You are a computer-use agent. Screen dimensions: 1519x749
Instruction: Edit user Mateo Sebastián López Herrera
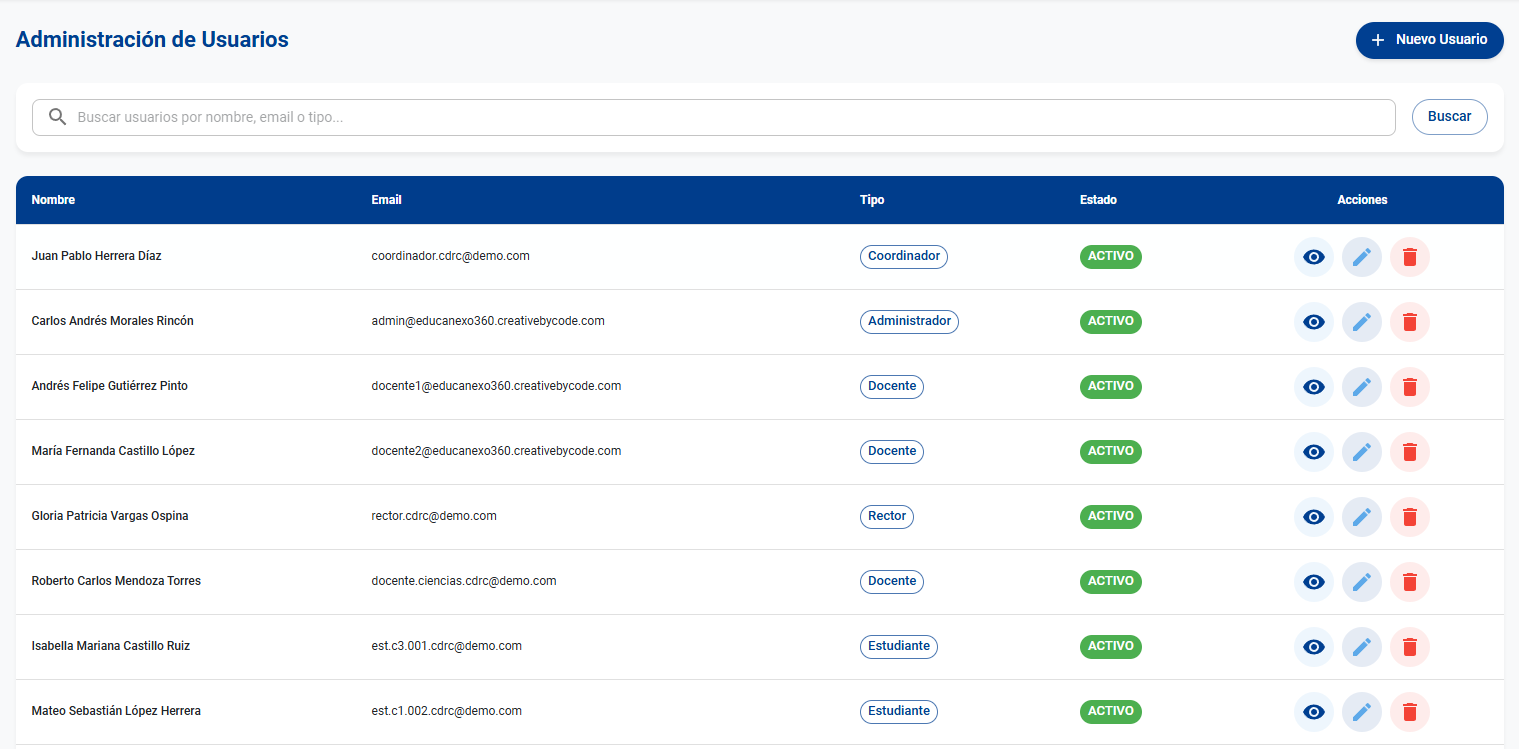1362,712
